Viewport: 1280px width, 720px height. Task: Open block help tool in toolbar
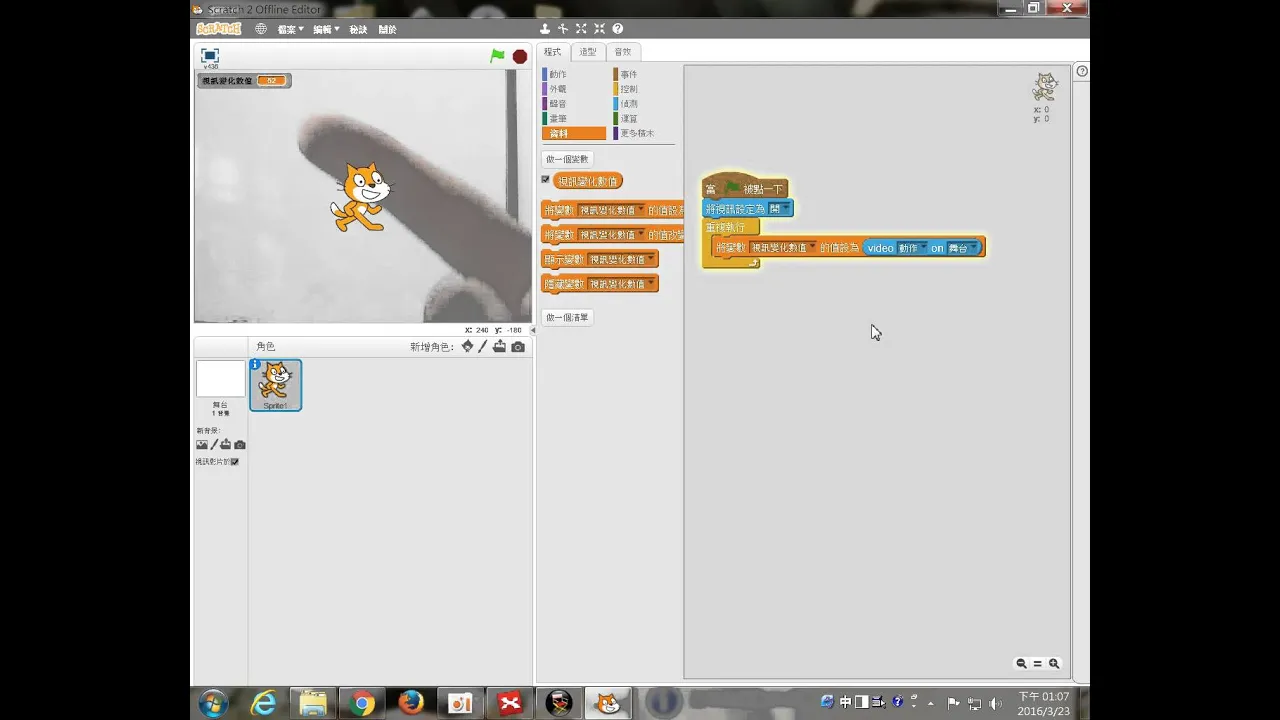tap(617, 29)
